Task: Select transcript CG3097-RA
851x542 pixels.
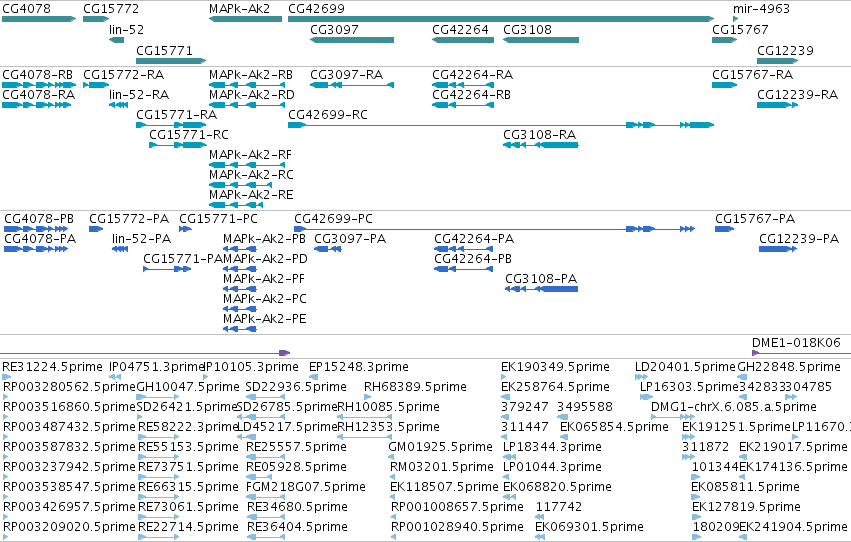Action: (347, 75)
